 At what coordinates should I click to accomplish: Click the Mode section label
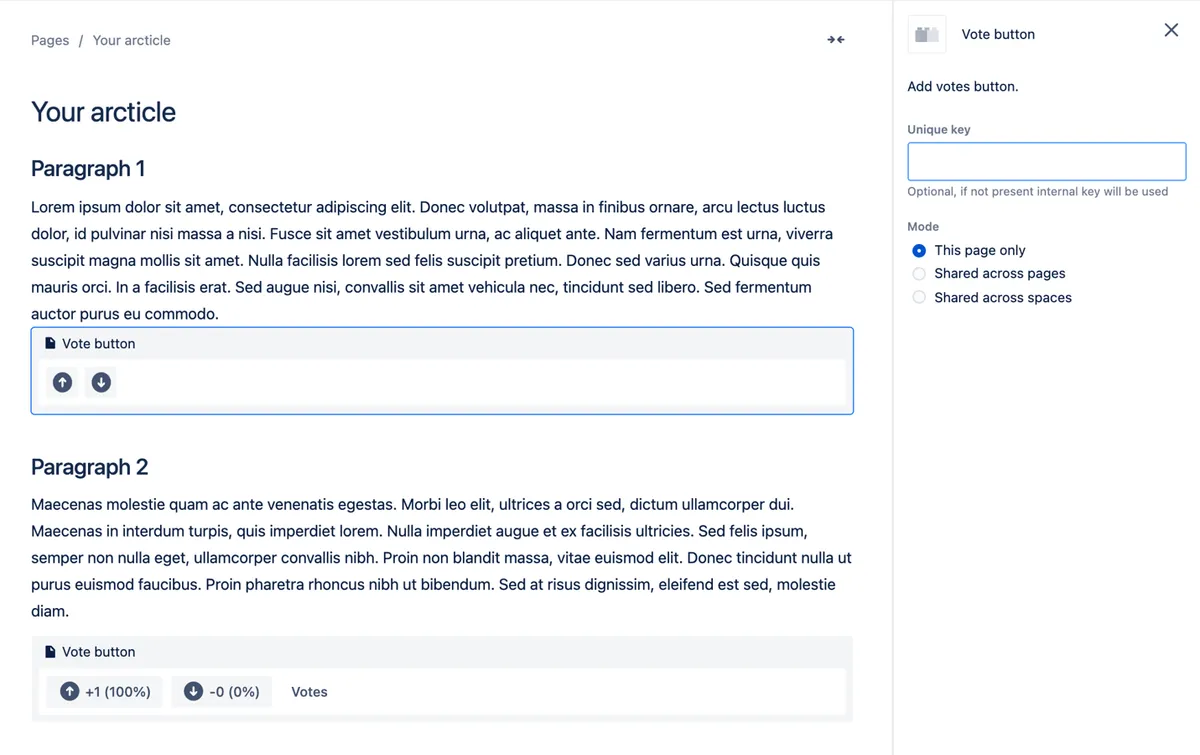[923, 226]
